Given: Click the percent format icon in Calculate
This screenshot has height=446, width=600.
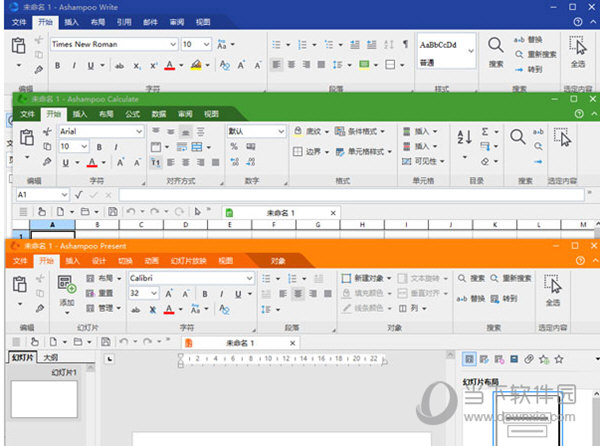Looking at the screenshot, I should (x=234, y=146).
